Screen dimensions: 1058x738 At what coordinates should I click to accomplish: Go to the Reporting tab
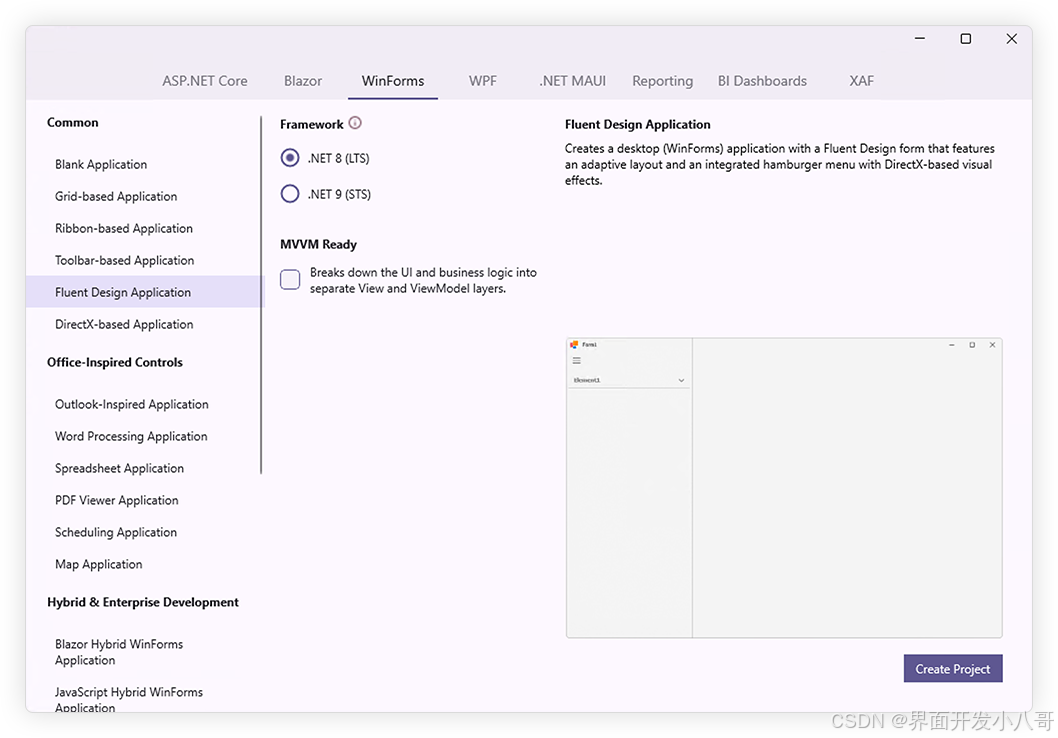click(663, 81)
